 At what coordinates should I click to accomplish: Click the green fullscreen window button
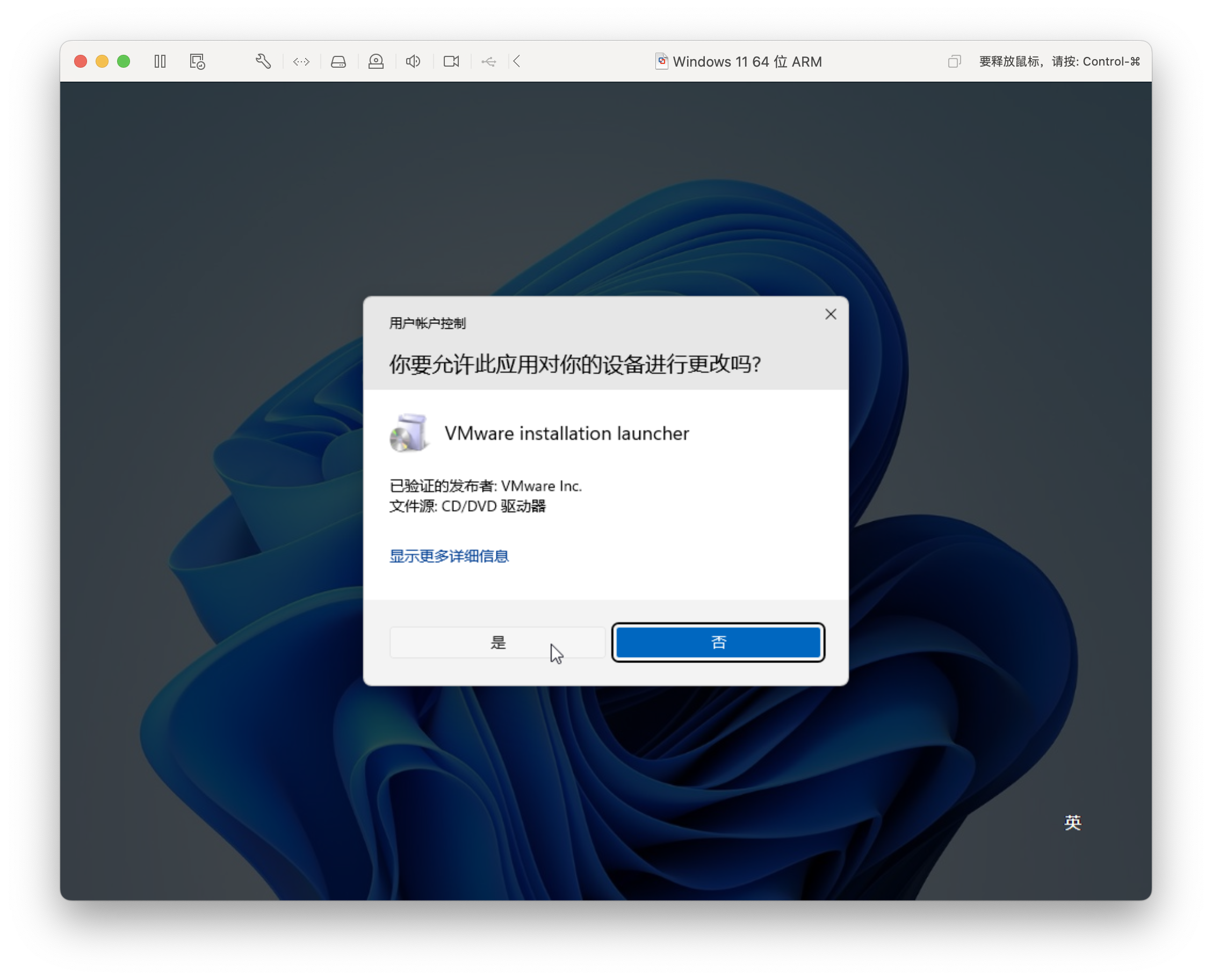124,62
